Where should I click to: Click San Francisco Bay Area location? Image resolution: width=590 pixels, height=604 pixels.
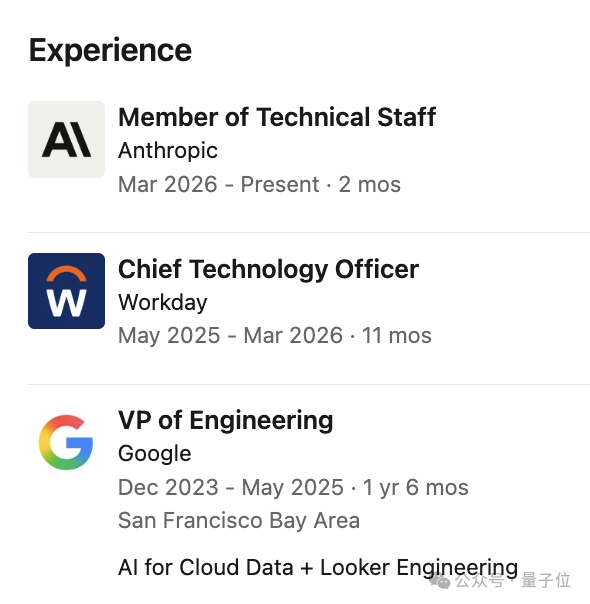click(x=239, y=520)
